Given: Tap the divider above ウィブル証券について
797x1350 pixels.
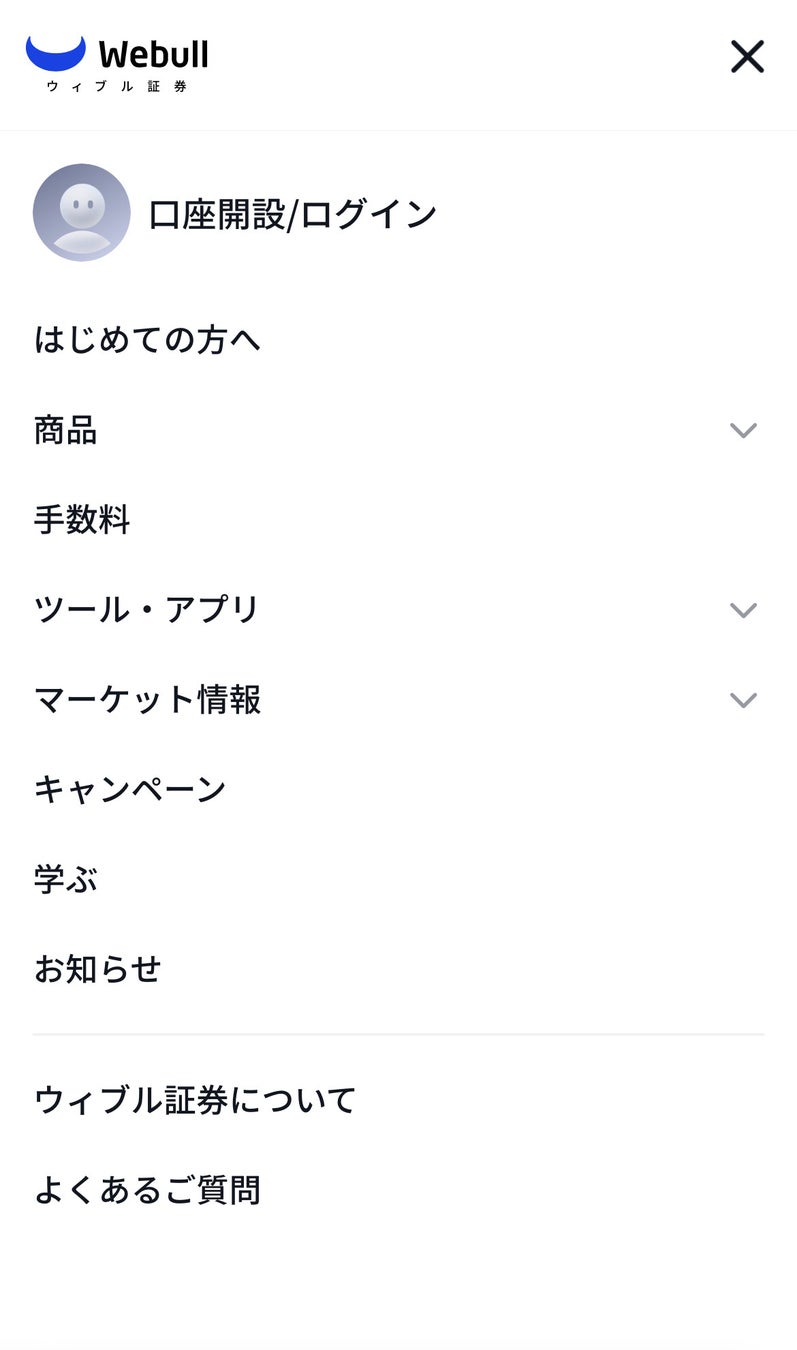Looking at the screenshot, I should click(x=398, y=1034).
